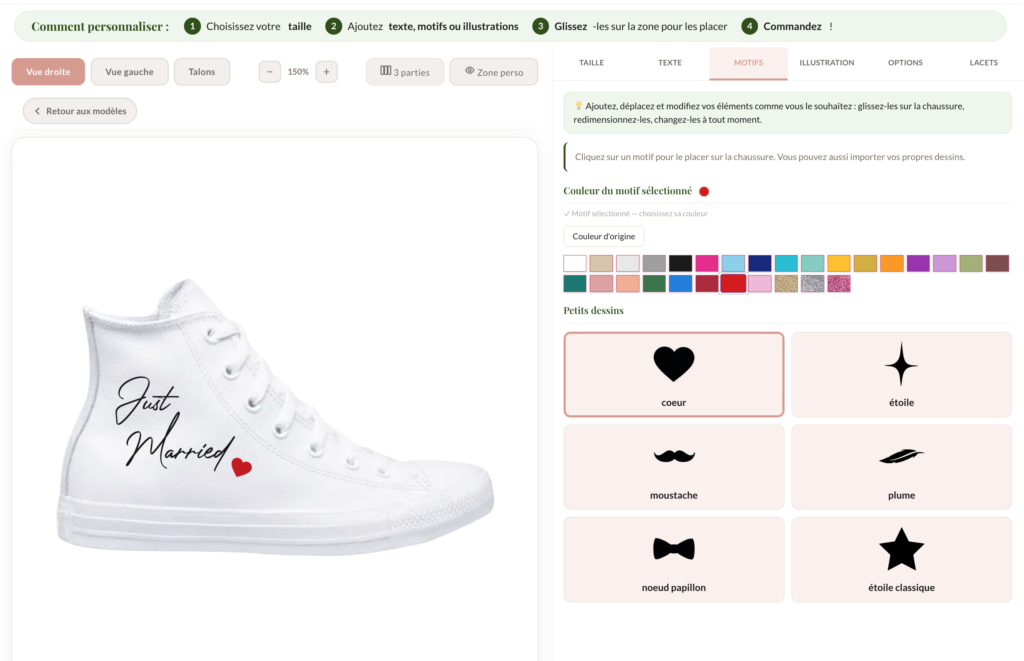The height and width of the screenshot is (661, 1024).
Task: Add the étoile sparkle motif
Action: (901, 374)
